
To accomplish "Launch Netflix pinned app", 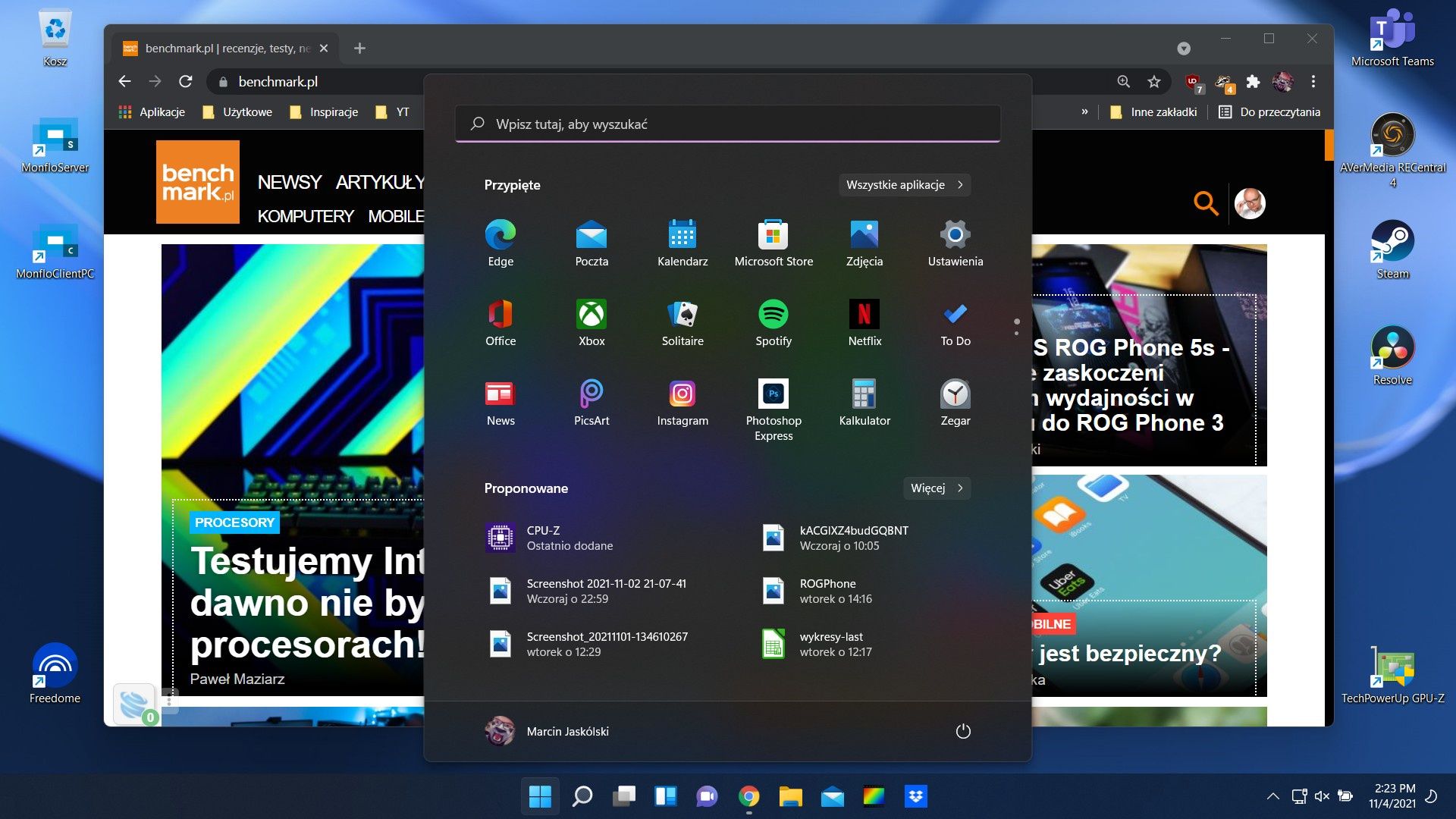I will (x=864, y=322).
